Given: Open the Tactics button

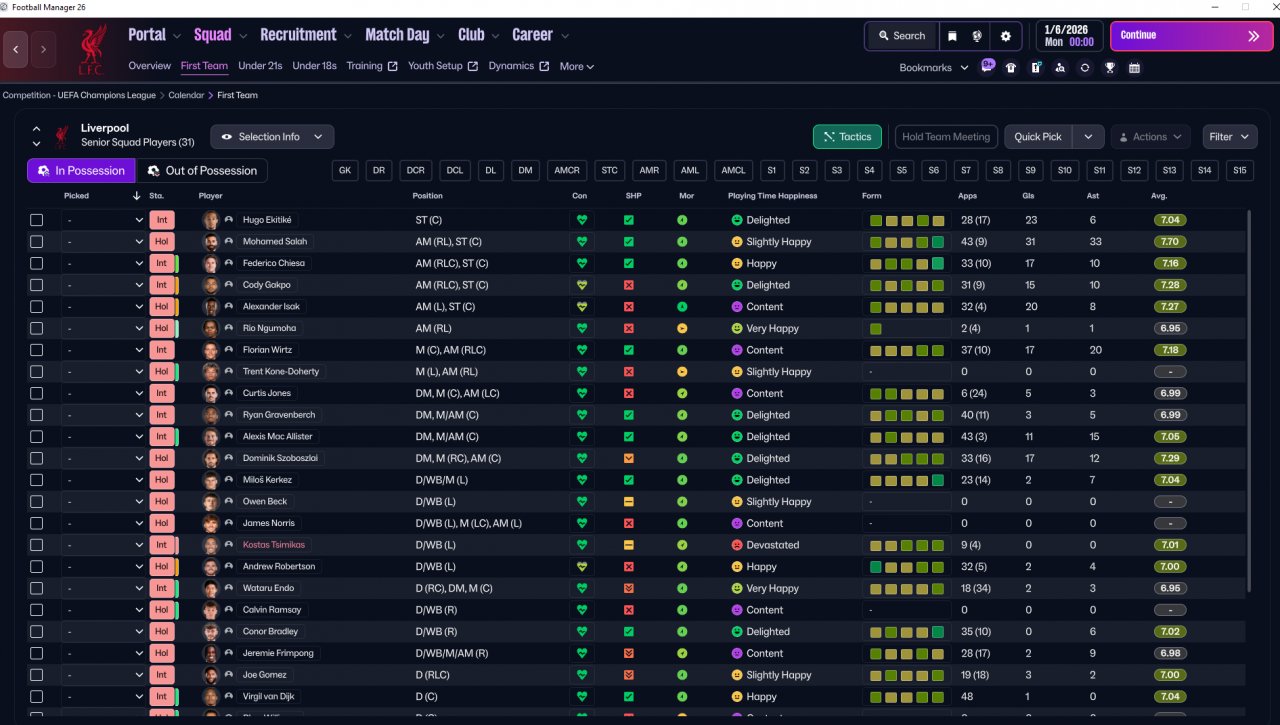Looking at the screenshot, I should tap(847, 137).
